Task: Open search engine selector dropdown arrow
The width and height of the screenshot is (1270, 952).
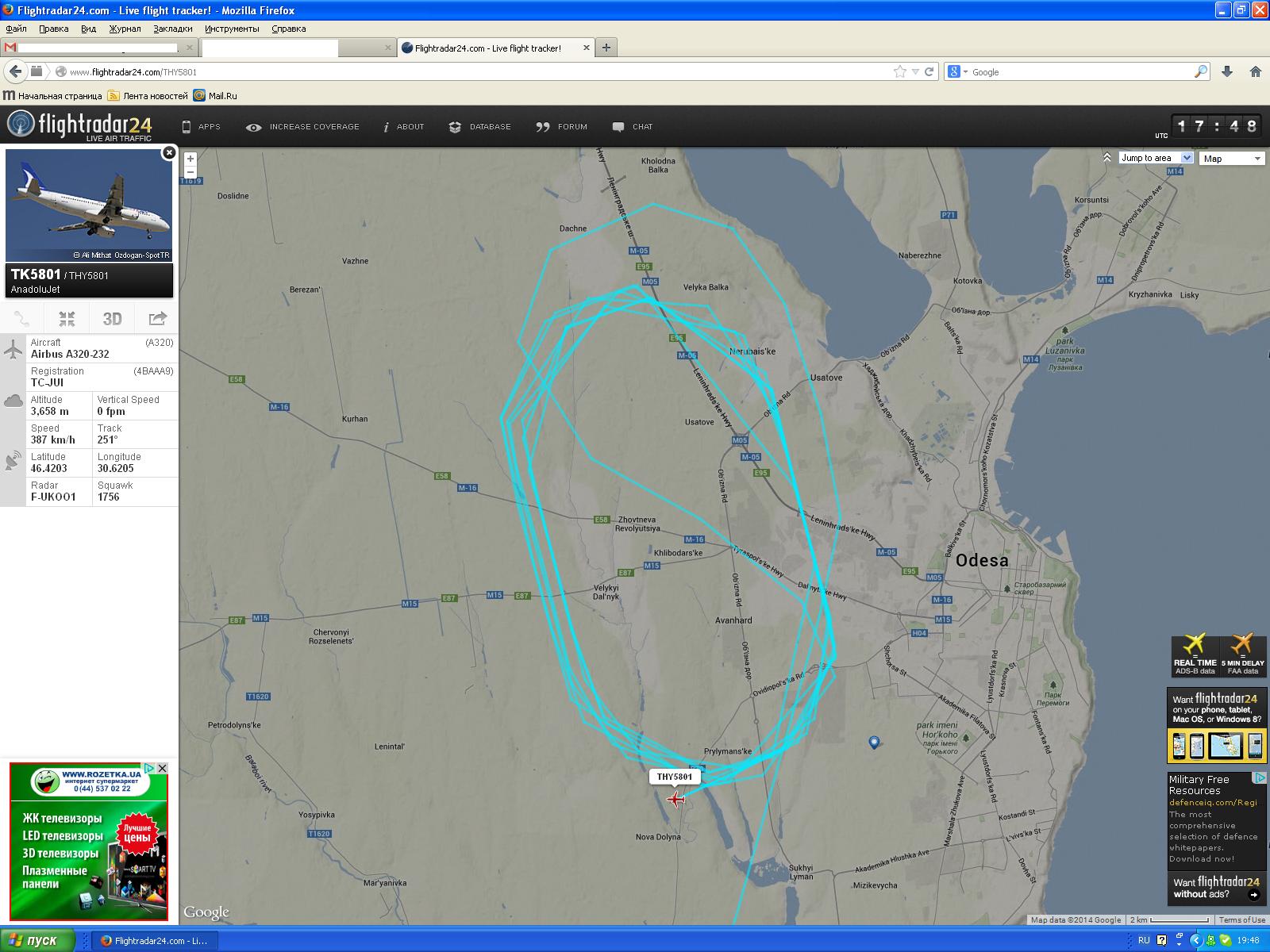Action: (965, 71)
